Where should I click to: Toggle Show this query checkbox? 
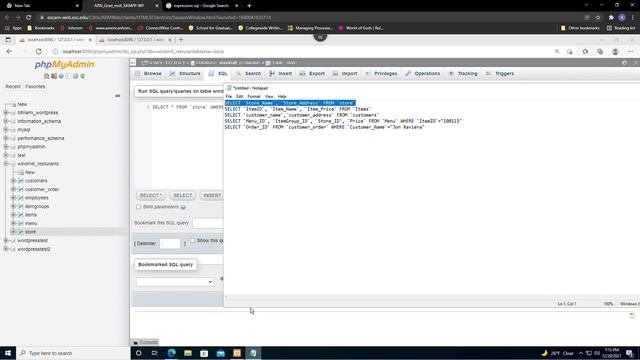tap(192, 240)
